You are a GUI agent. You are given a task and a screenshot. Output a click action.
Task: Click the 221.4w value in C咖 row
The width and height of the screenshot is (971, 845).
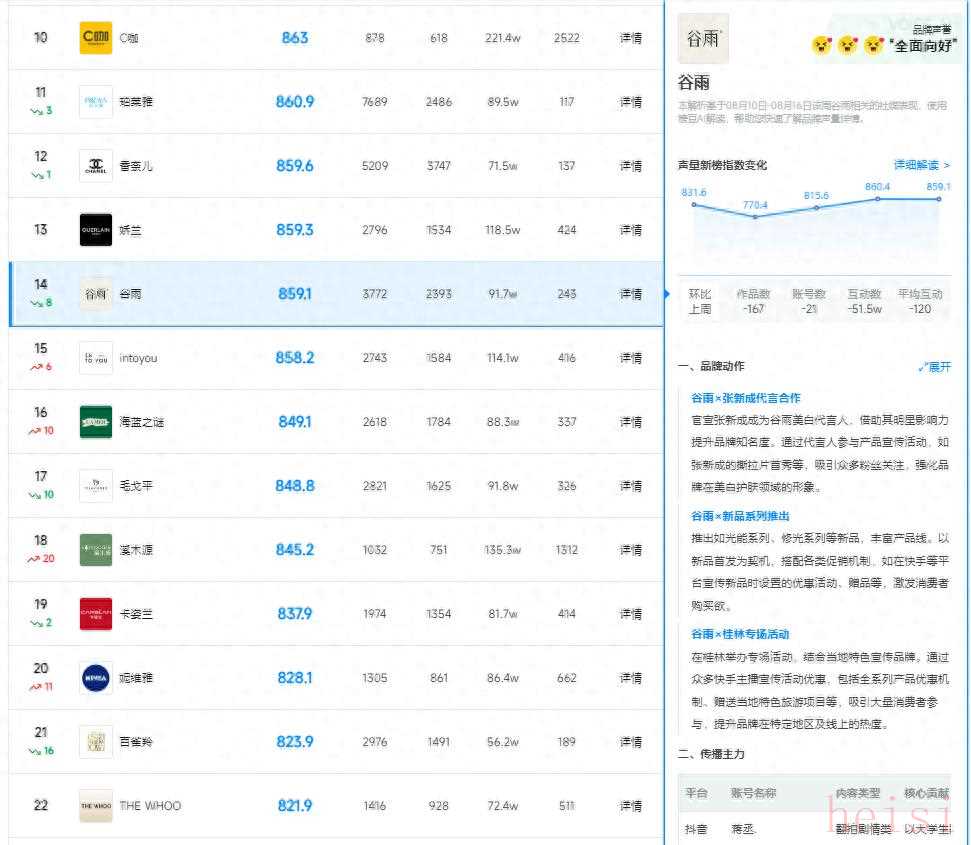point(503,38)
